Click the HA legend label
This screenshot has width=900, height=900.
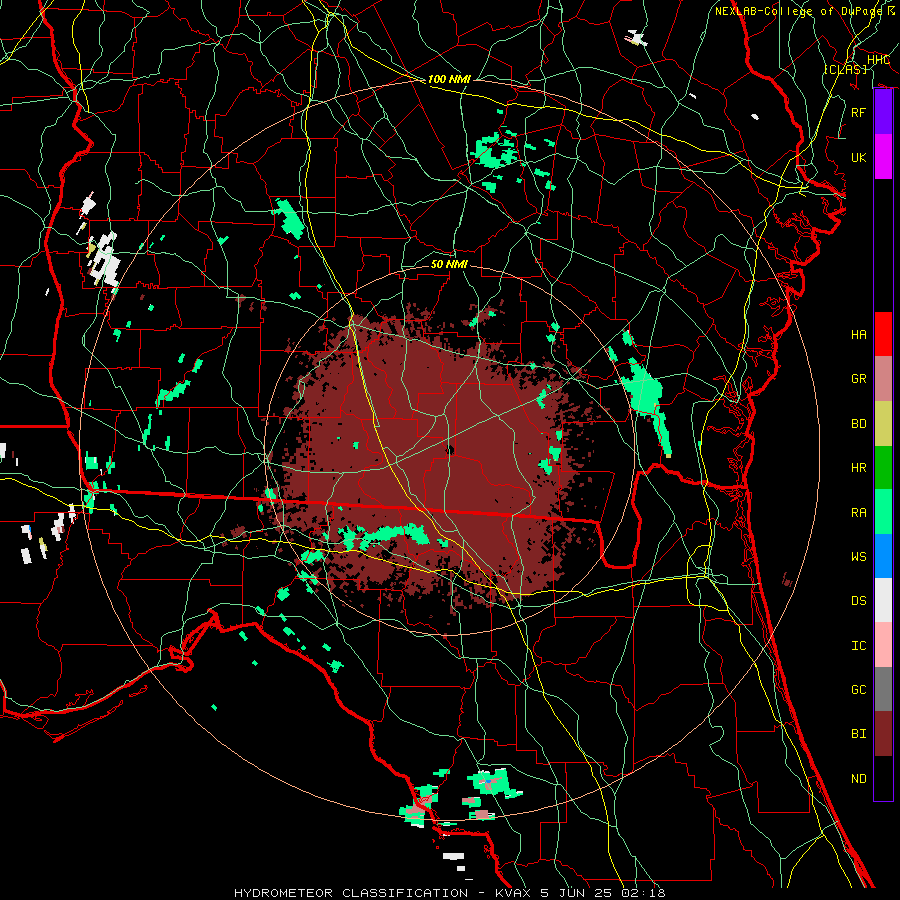pos(859,335)
